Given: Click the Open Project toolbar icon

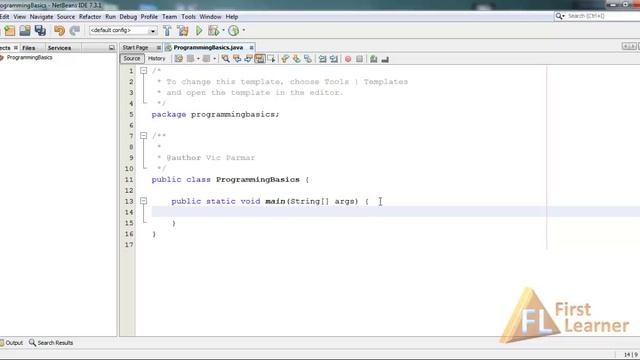Looking at the screenshot, I should tap(25, 31).
